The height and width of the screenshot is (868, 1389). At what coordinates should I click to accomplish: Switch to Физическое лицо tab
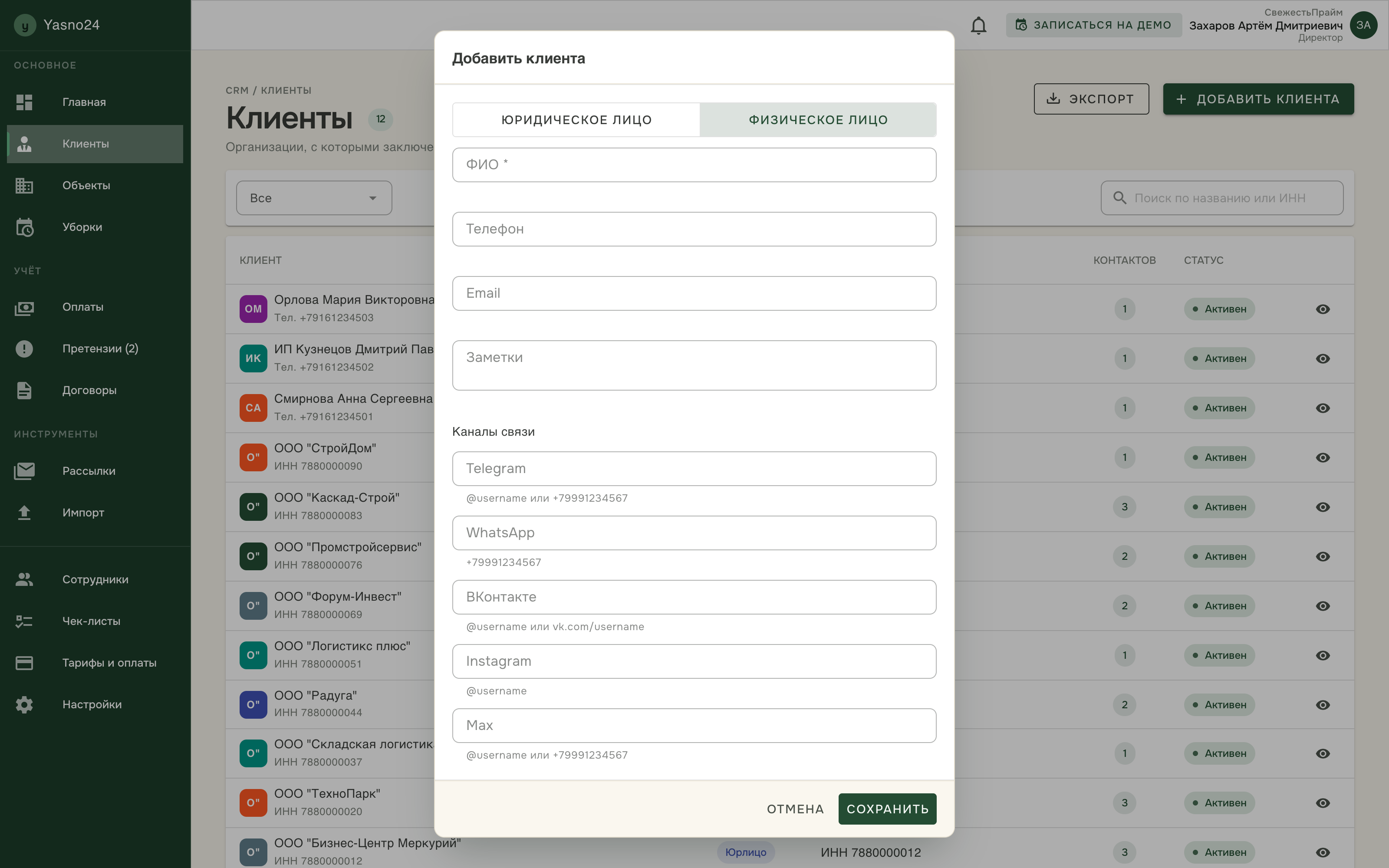click(818, 120)
